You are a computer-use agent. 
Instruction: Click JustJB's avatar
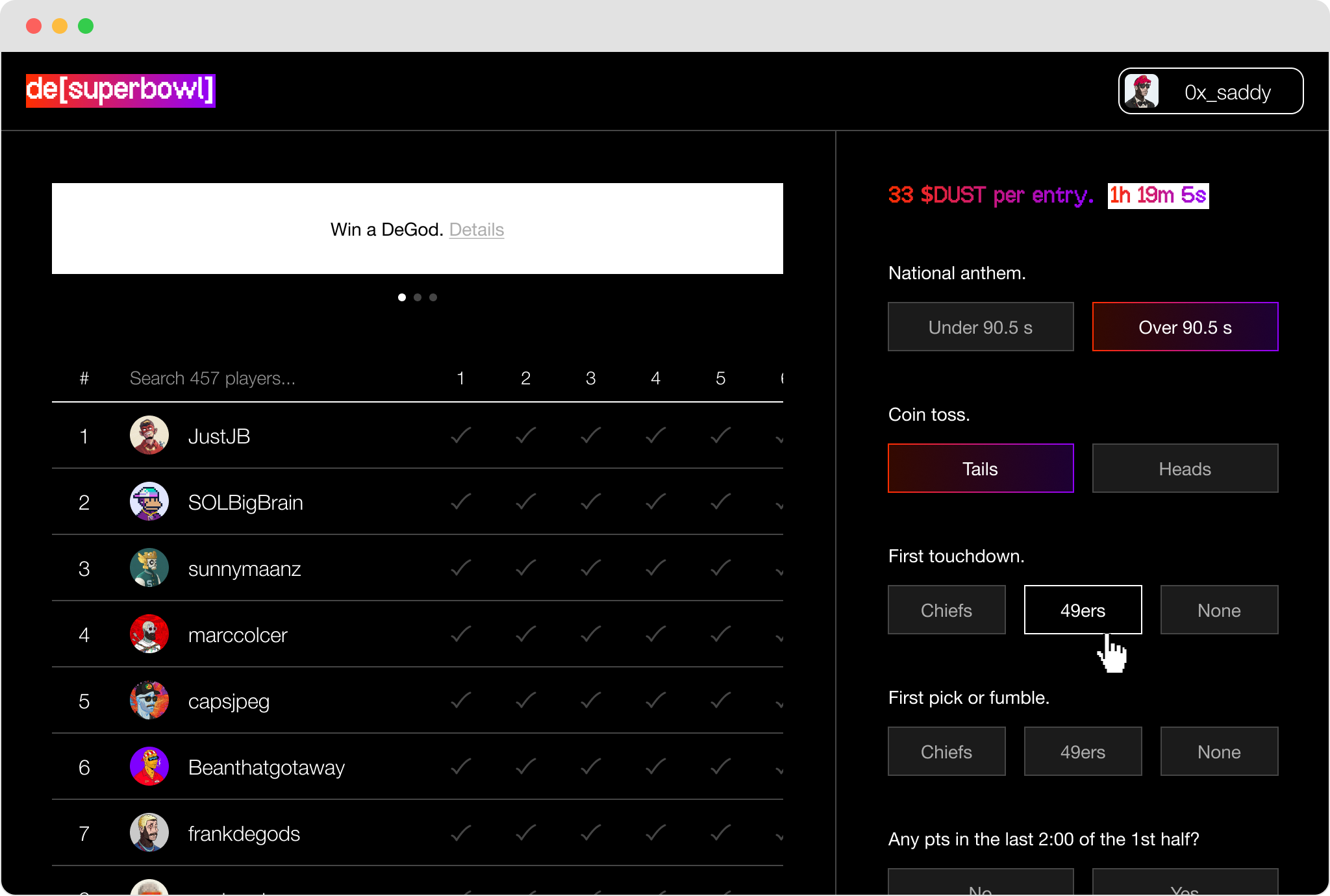[x=149, y=435]
